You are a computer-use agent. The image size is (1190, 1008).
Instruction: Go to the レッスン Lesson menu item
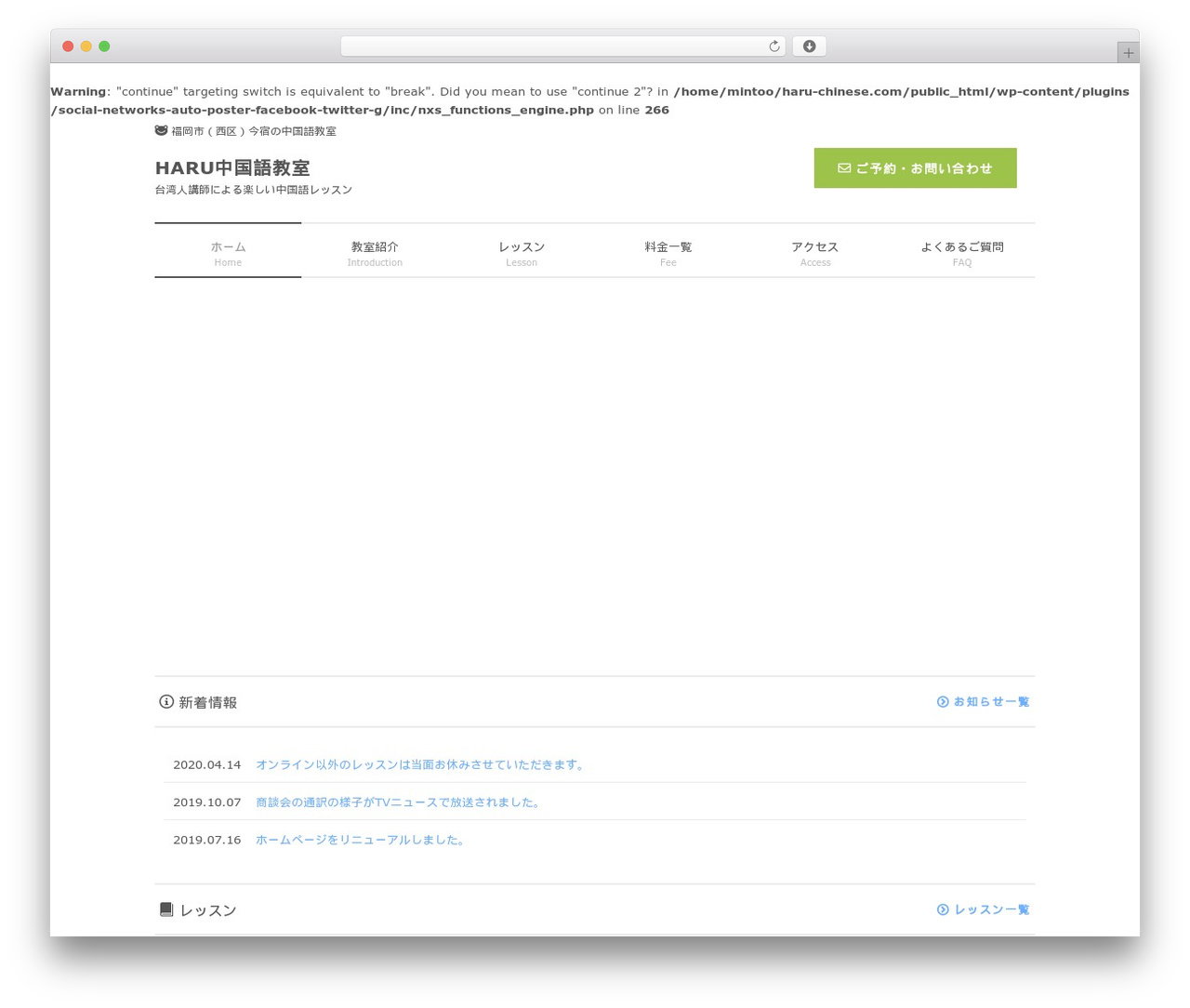click(x=522, y=253)
